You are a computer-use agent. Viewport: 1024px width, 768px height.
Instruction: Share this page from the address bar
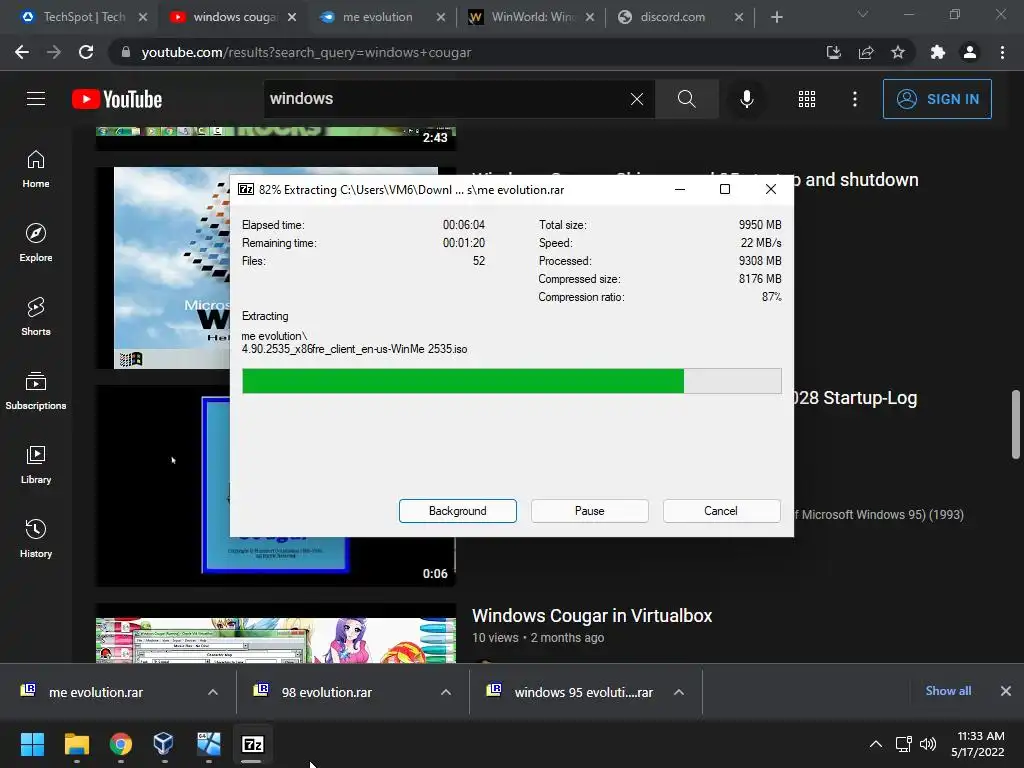pos(866,52)
